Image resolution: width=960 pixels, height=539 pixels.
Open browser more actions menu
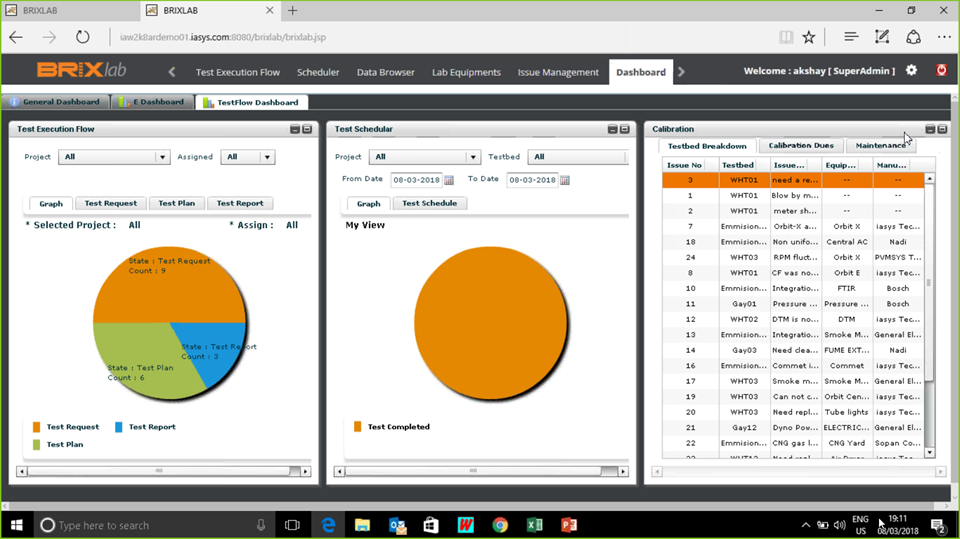point(944,37)
